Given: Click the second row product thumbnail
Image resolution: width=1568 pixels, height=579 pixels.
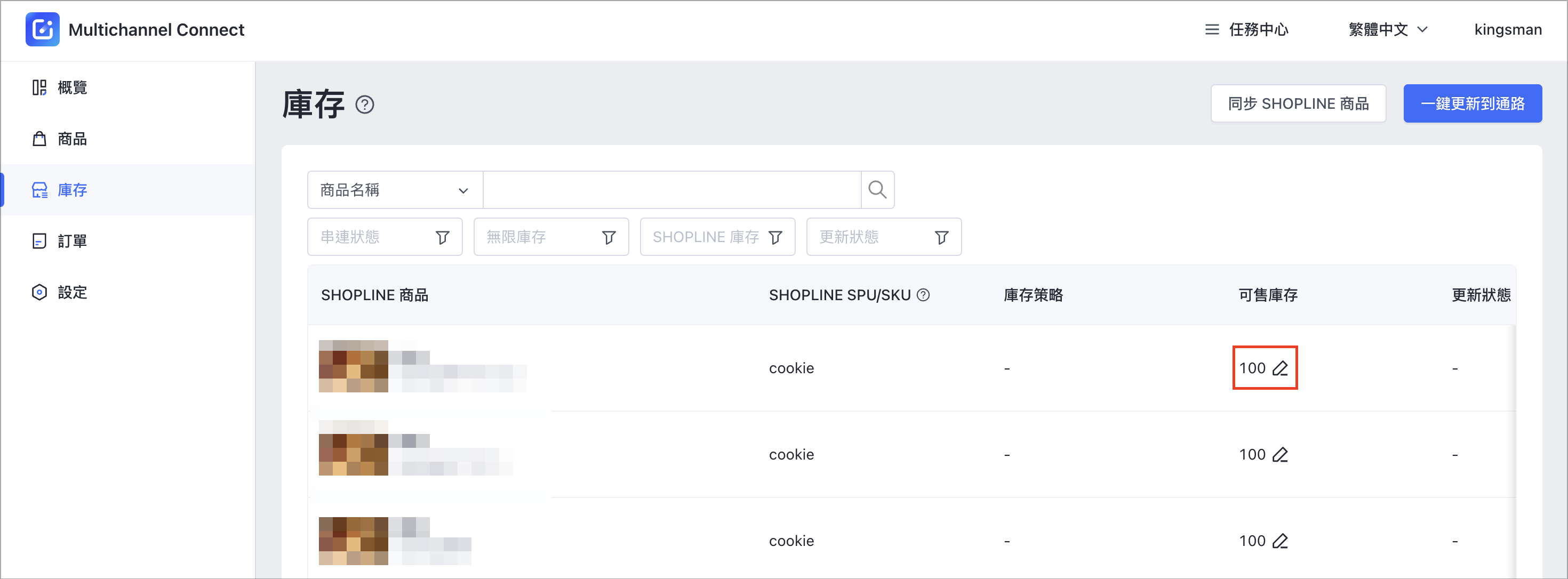Looking at the screenshot, I should coord(353,449).
